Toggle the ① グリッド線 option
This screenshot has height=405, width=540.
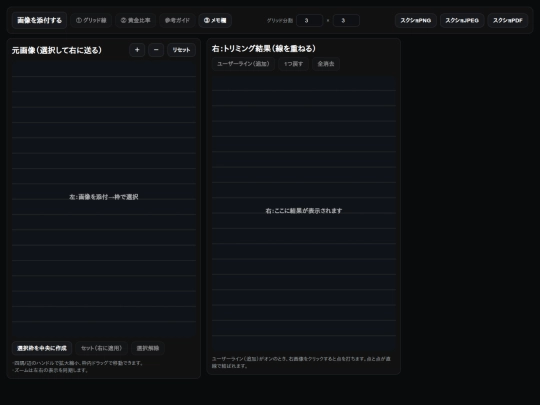point(91,20)
